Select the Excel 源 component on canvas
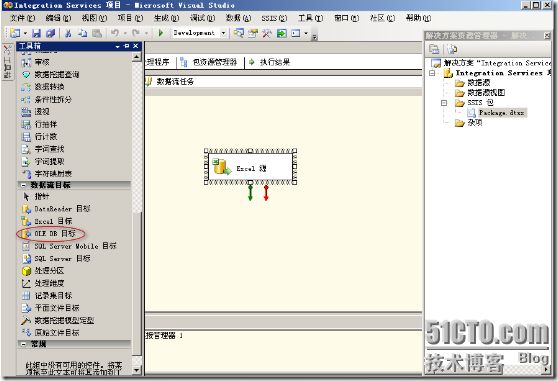The width and height of the screenshot is (558, 381). 251,167
